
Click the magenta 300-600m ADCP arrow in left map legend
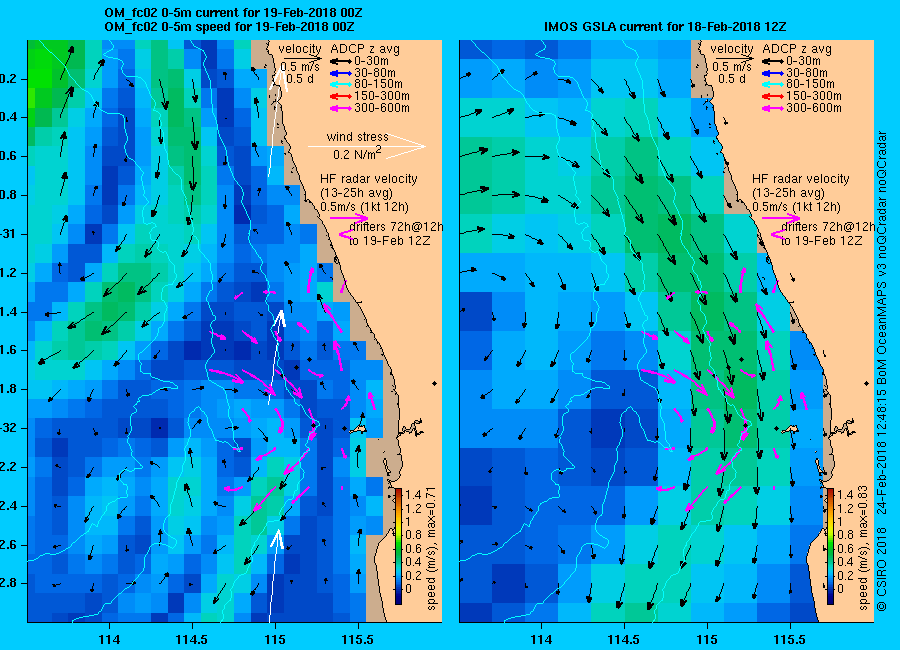(x=340, y=108)
